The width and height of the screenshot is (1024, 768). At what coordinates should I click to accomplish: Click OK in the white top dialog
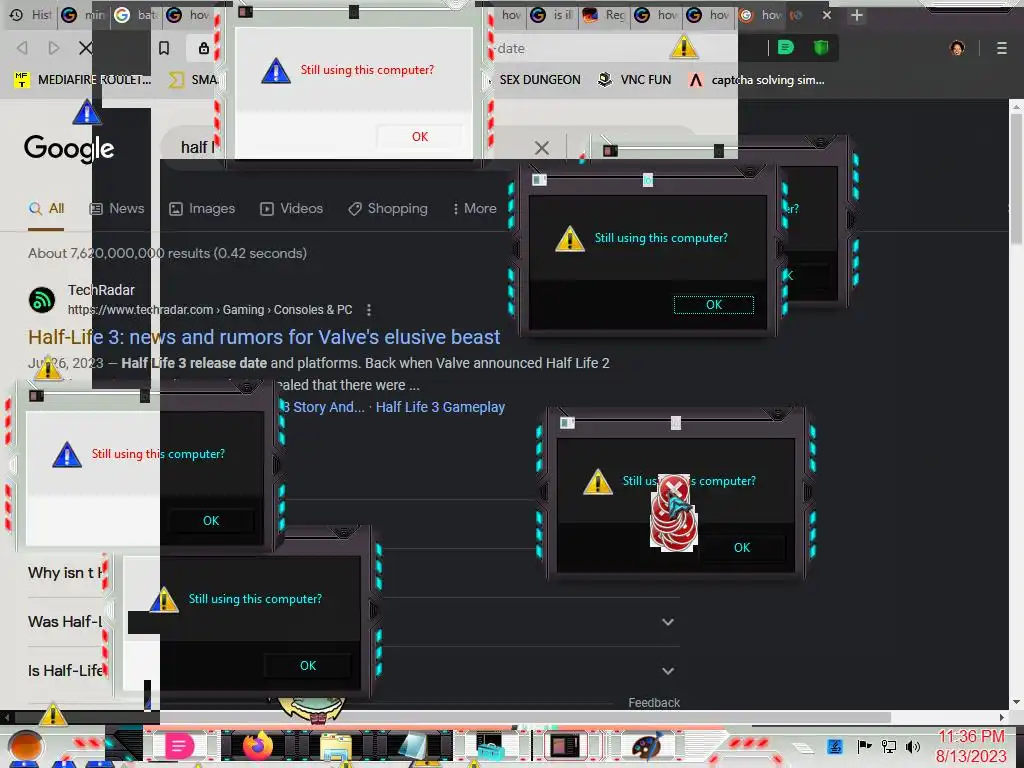coord(420,136)
